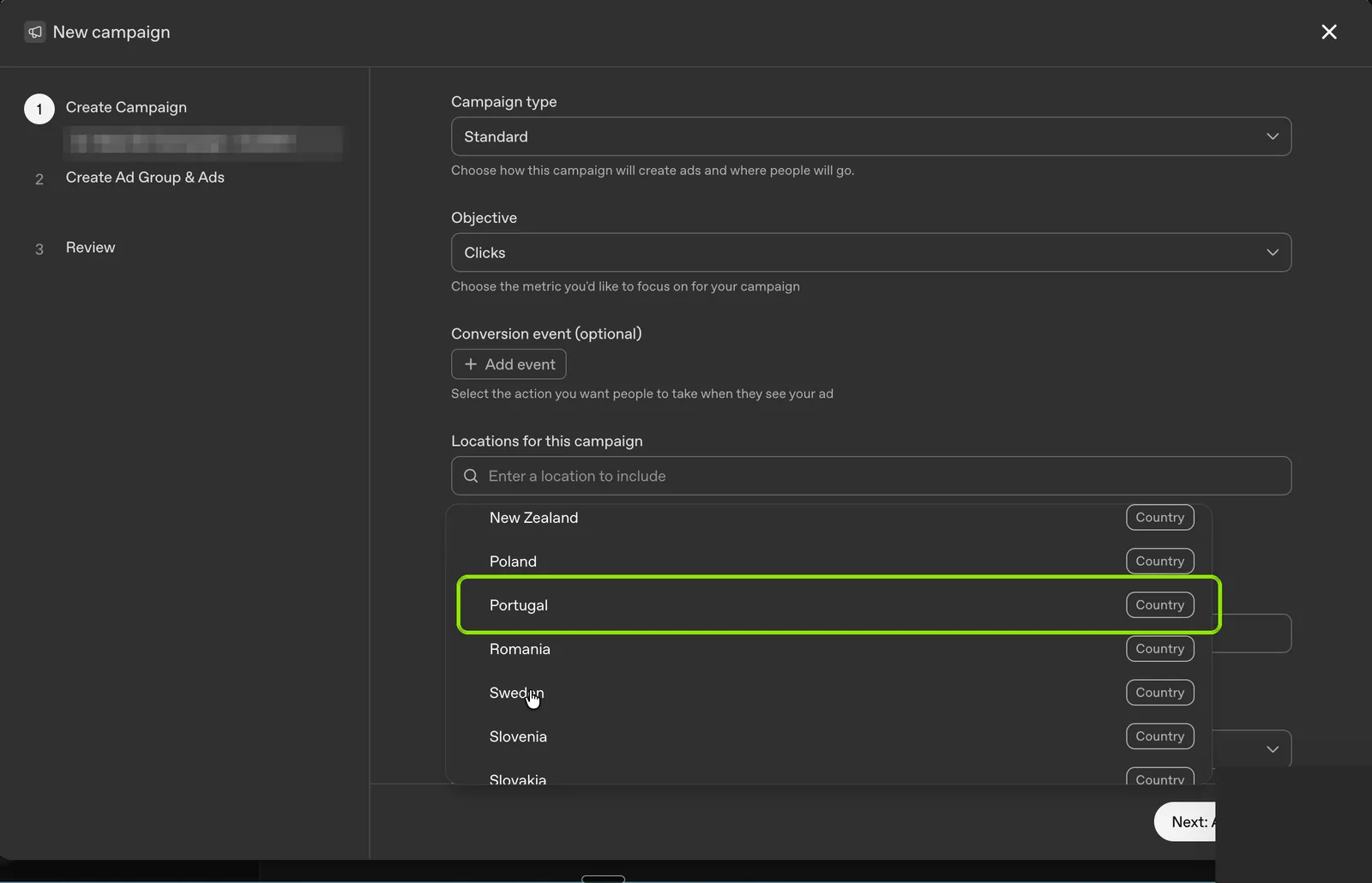Open the Objective dropdown showing Clicks

click(871, 253)
